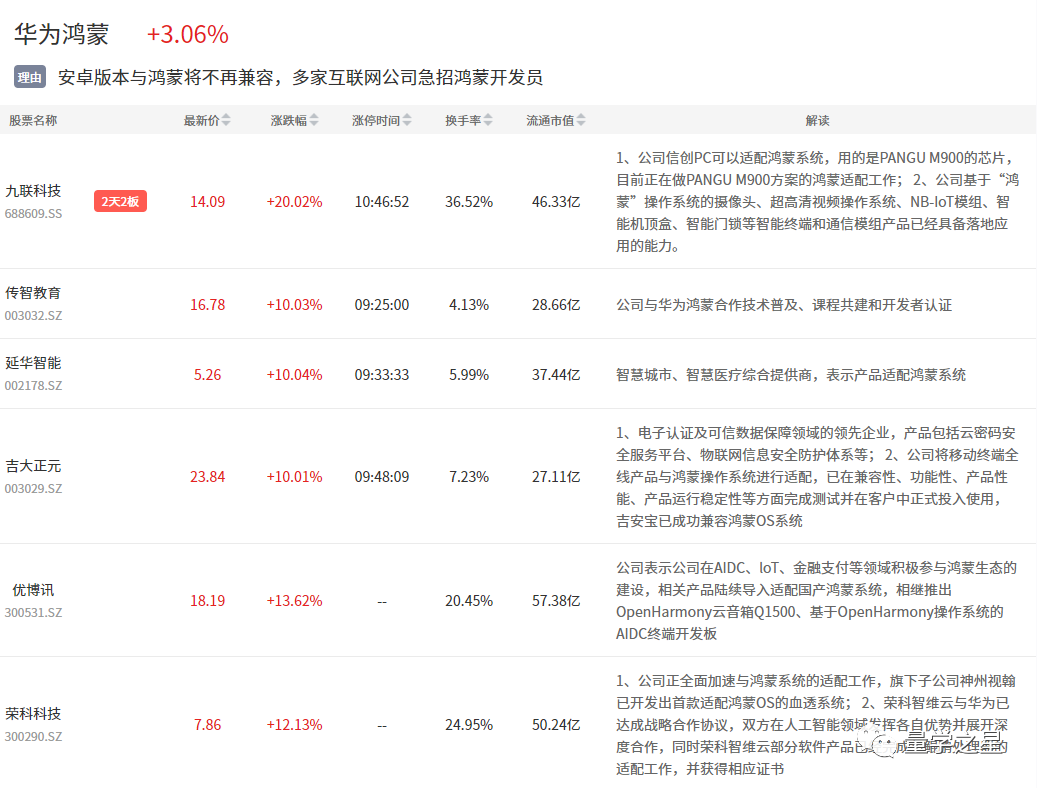Click the 解读 column header

(817, 120)
